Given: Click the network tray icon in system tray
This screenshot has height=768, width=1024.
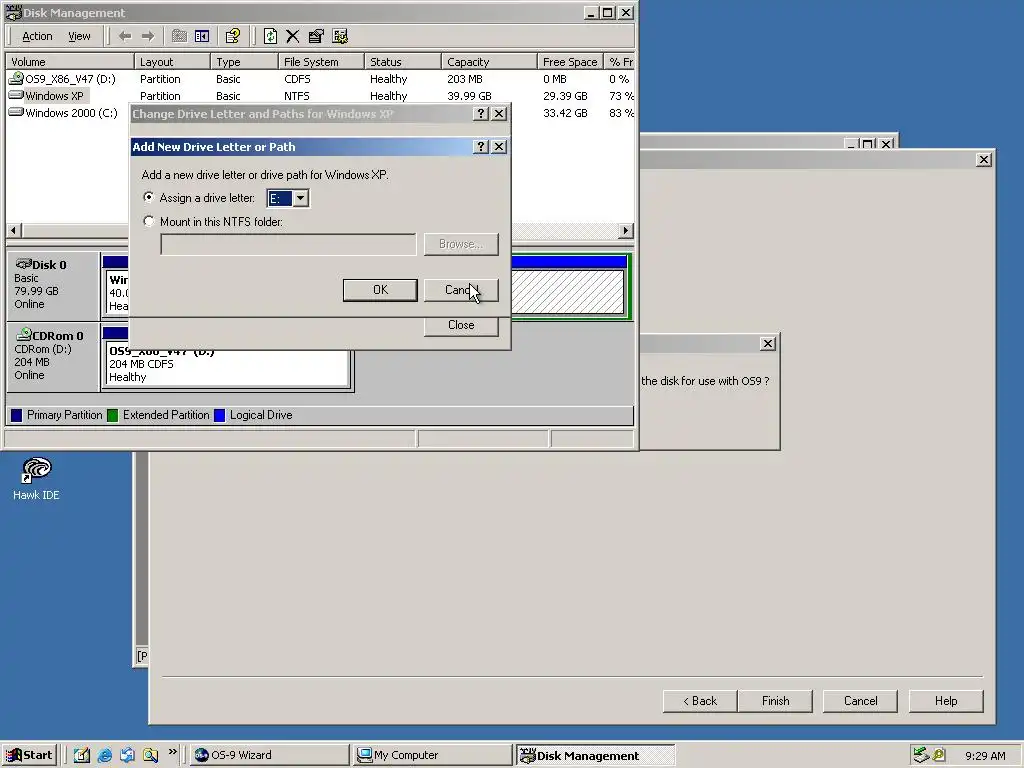Looking at the screenshot, I should click(921, 755).
